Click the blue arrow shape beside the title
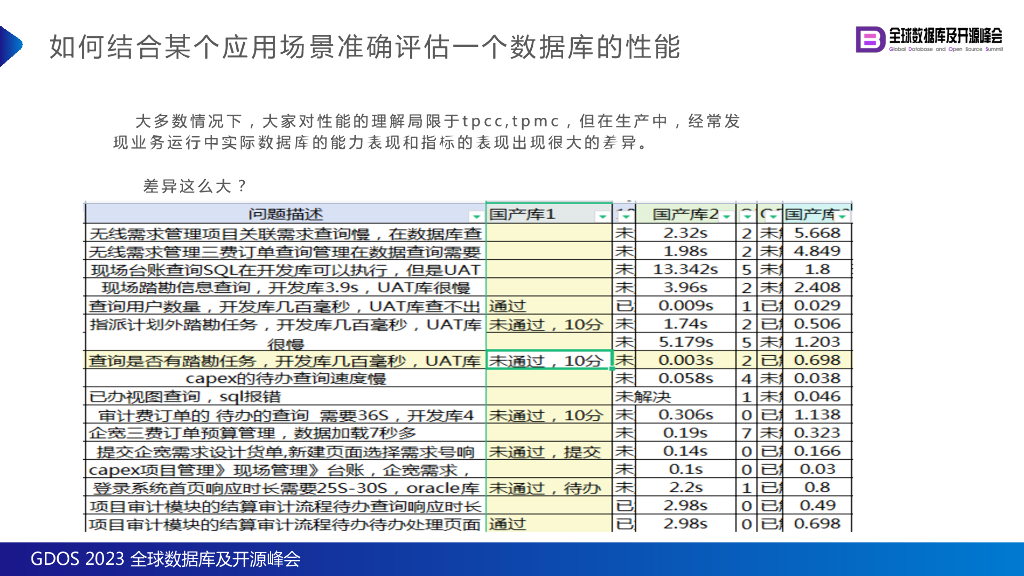The image size is (1024, 576). point(10,46)
